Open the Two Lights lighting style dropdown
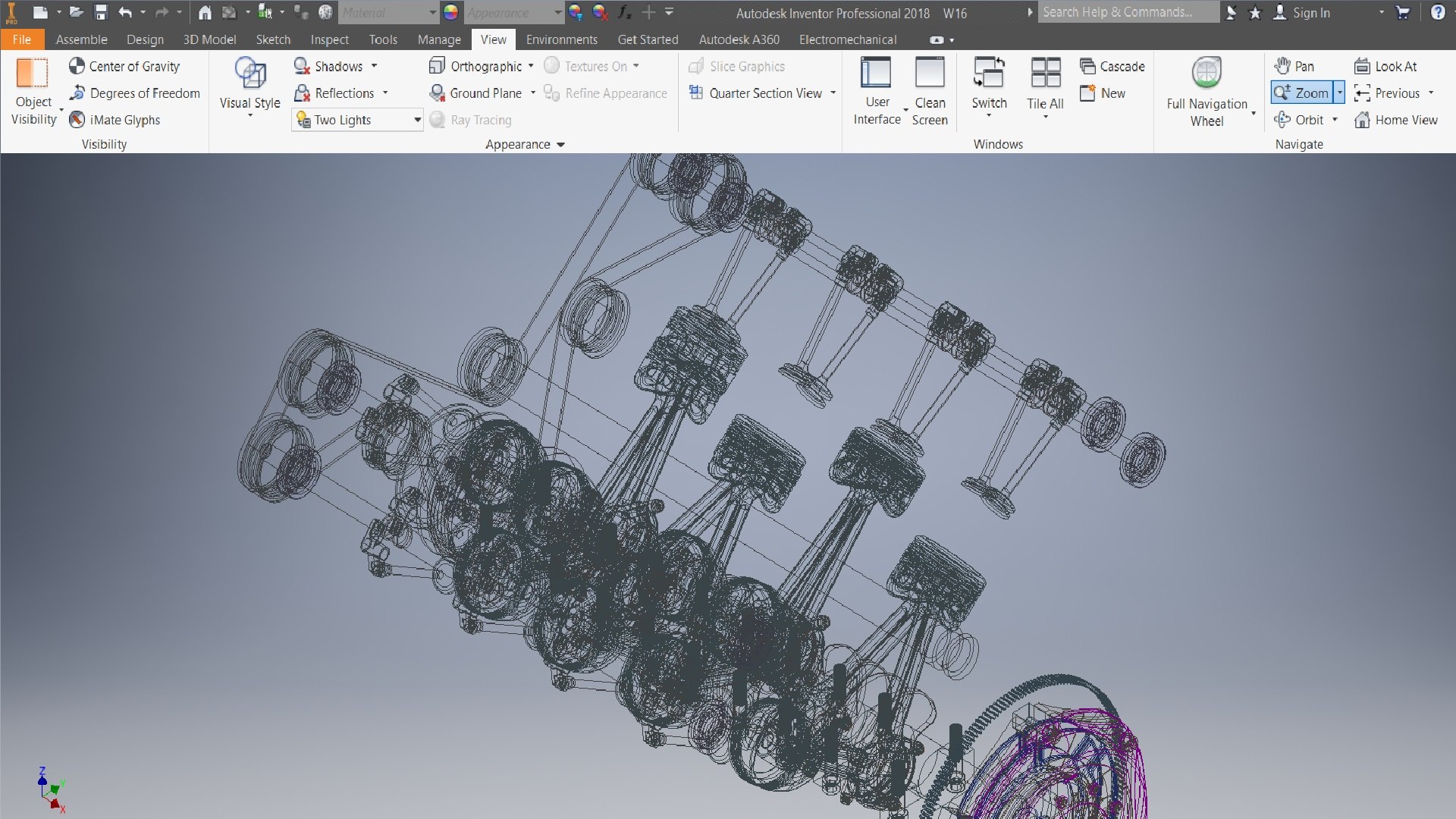The width and height of the screenshot is (1456, 819). (x=358, y=120)
